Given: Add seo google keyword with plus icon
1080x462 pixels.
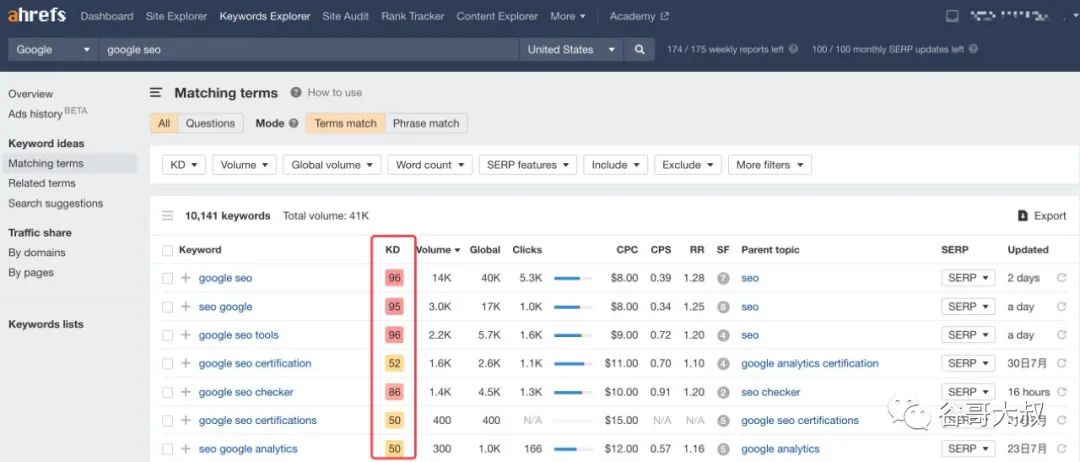Looking at the screenshot, I should pyautogui.click(x=185, y=307).
